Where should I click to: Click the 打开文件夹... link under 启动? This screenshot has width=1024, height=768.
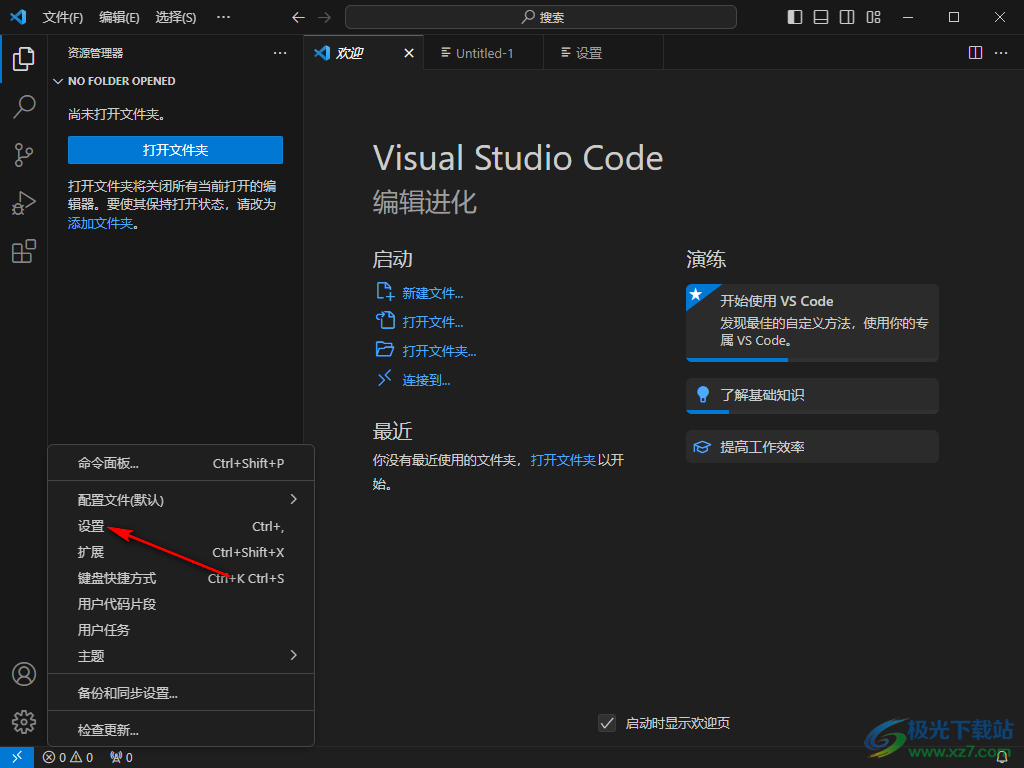(x=439, y=351)
